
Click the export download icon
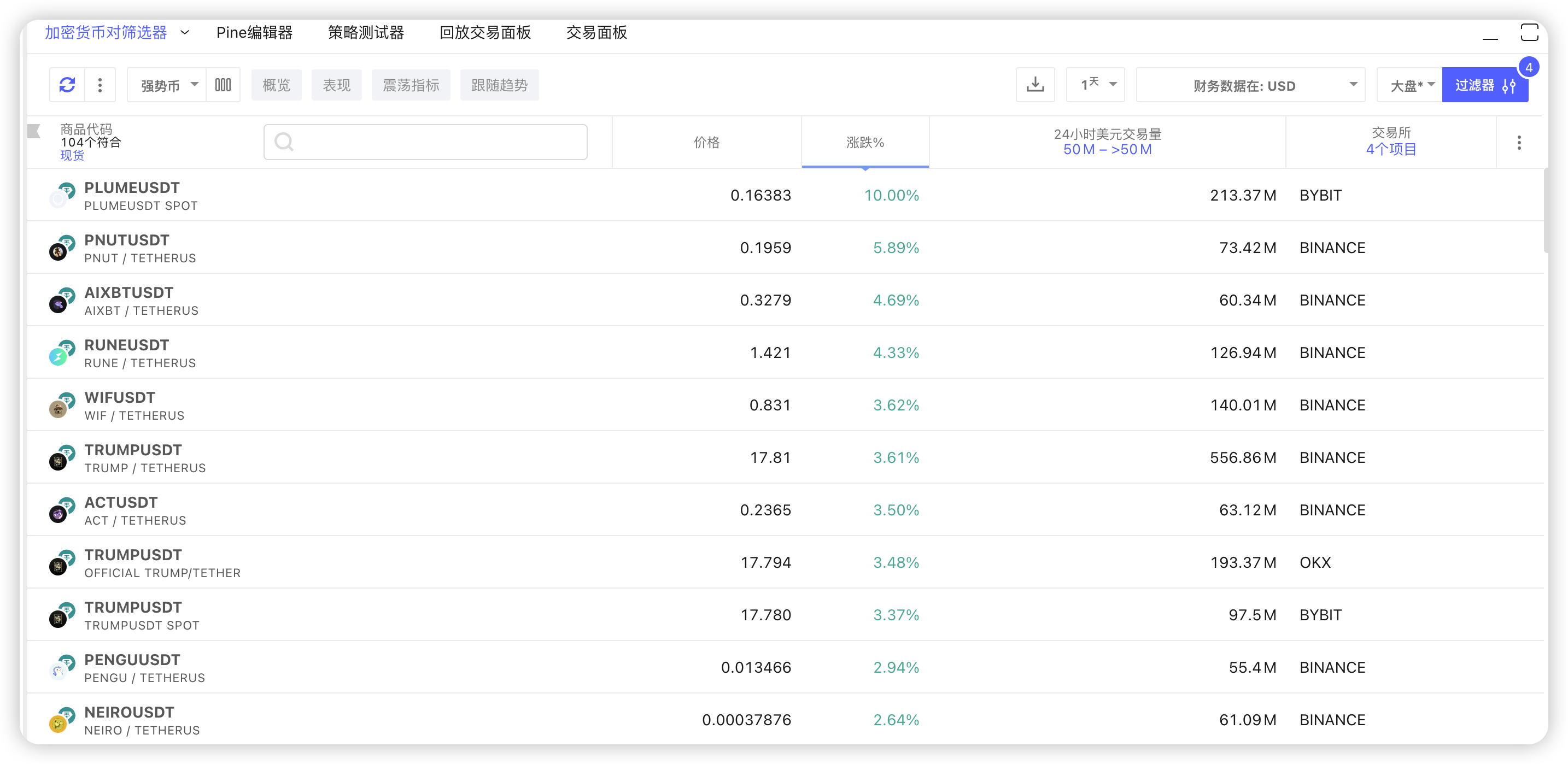click(x=1035, y=85)
